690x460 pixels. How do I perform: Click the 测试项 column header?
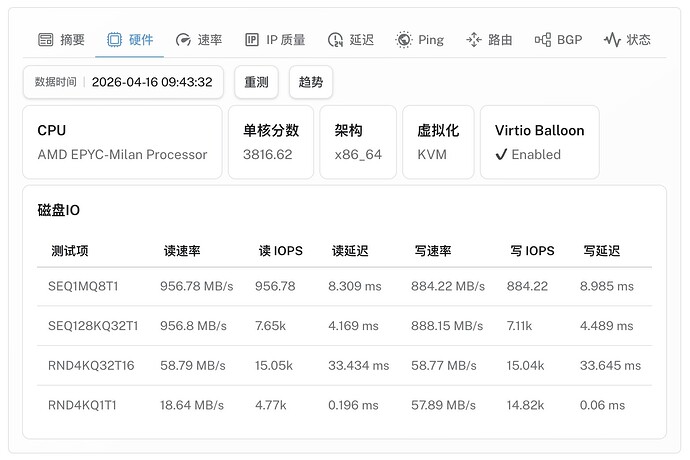point(70,251)
